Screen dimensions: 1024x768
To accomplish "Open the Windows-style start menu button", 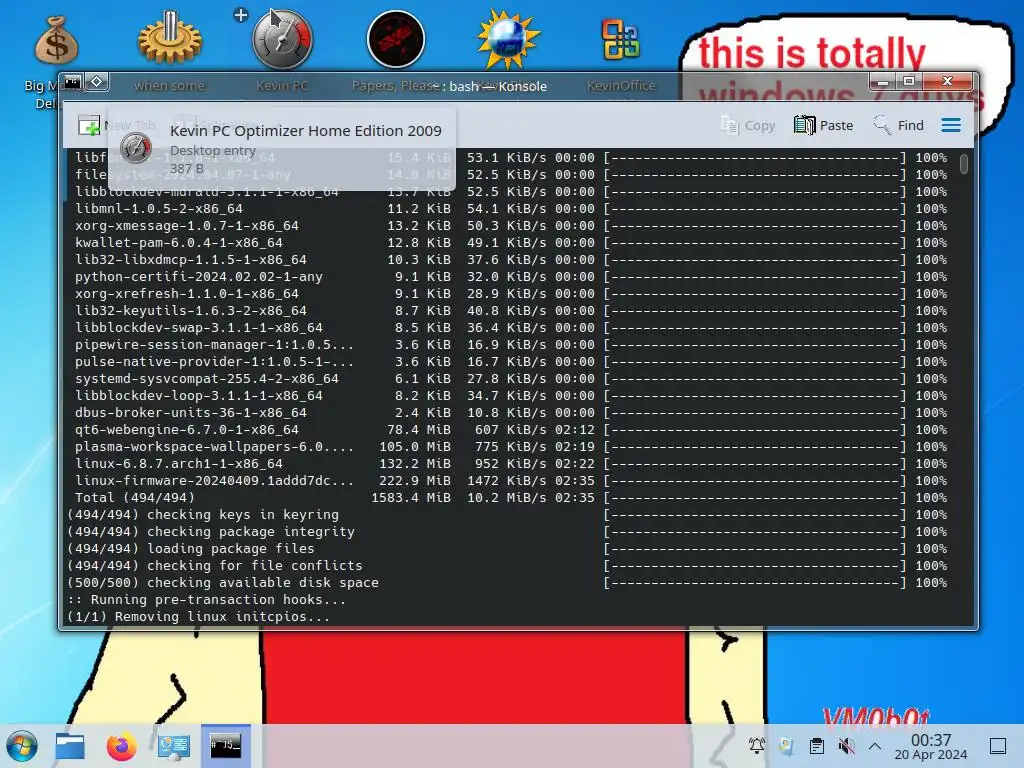I will 22,746.
